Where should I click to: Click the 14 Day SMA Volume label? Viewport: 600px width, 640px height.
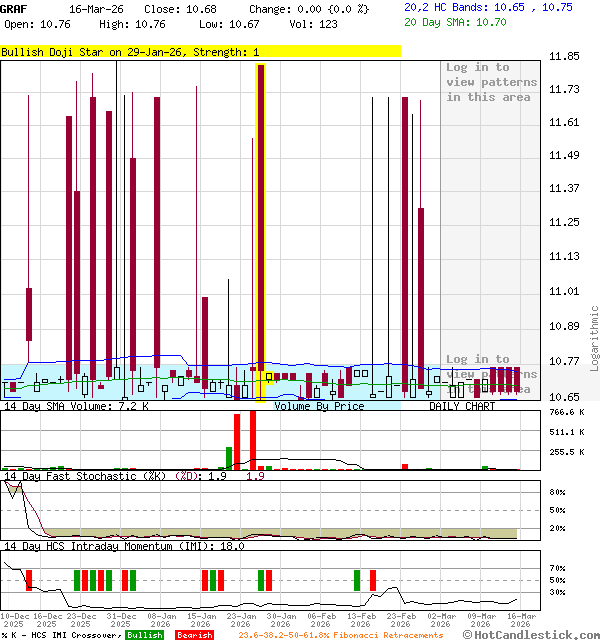(76, 406)
